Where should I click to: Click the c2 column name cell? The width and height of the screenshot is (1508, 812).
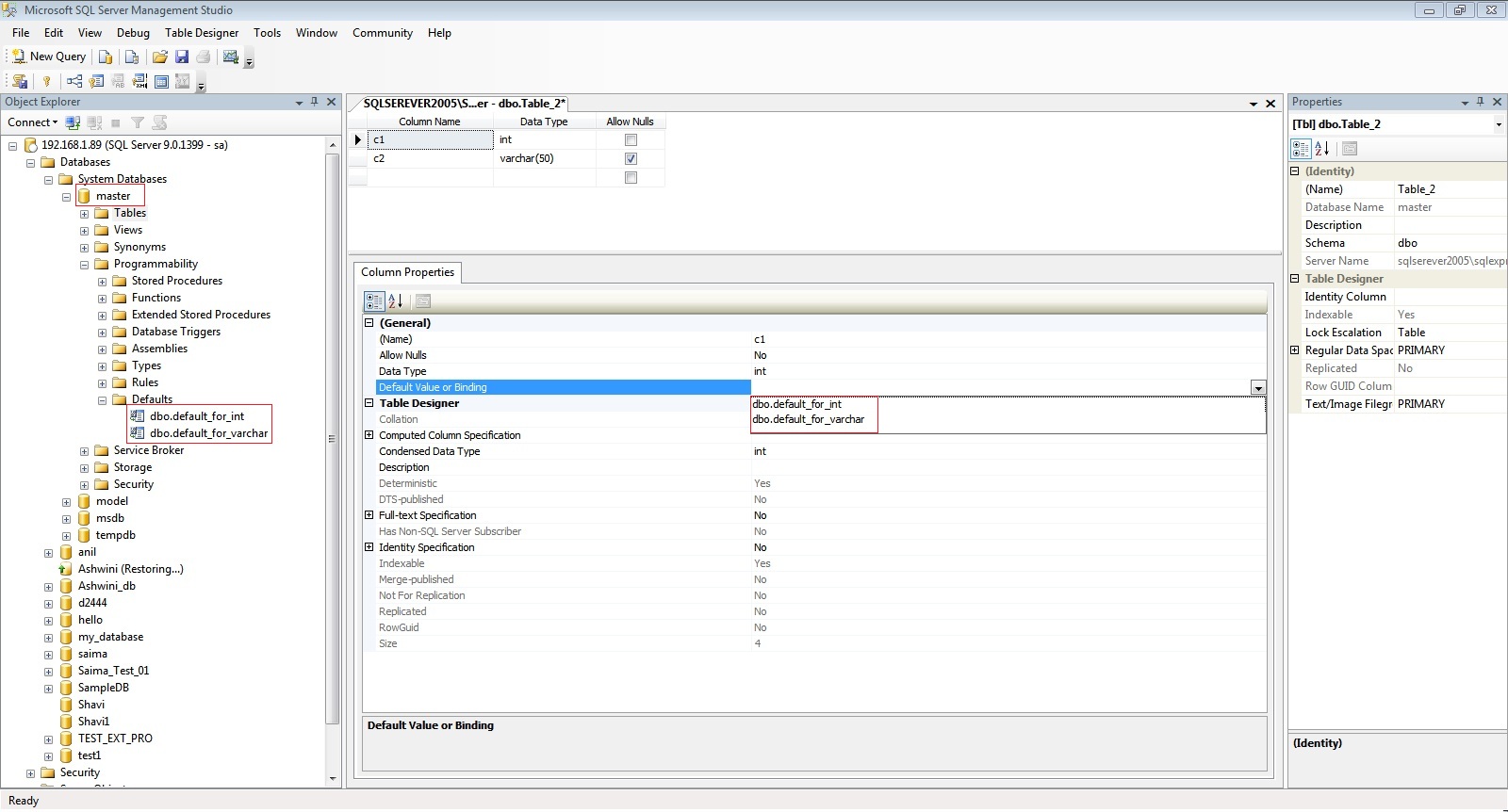(x=430, y=158)
